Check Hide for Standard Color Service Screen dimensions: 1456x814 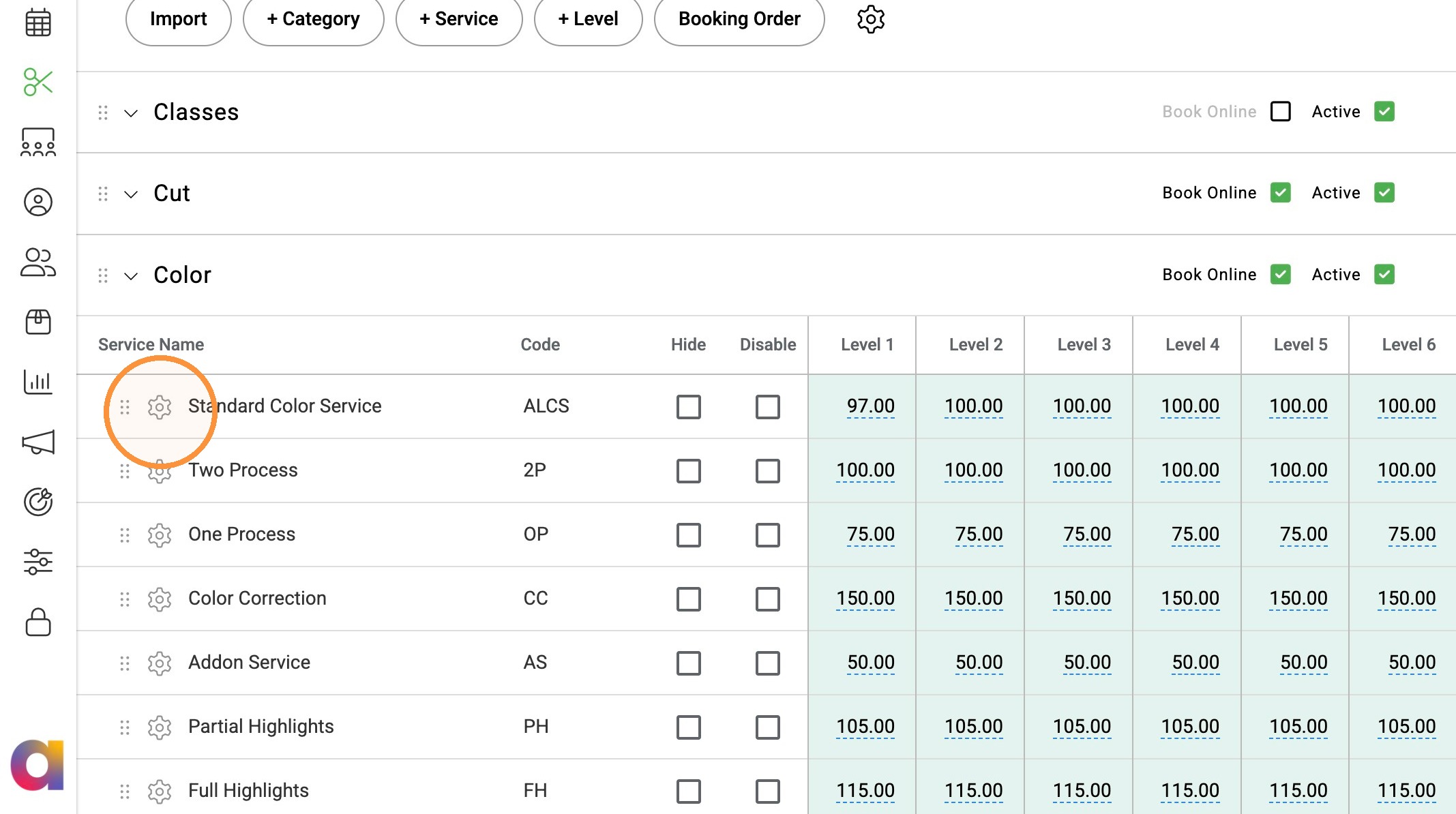pos(689,407)
